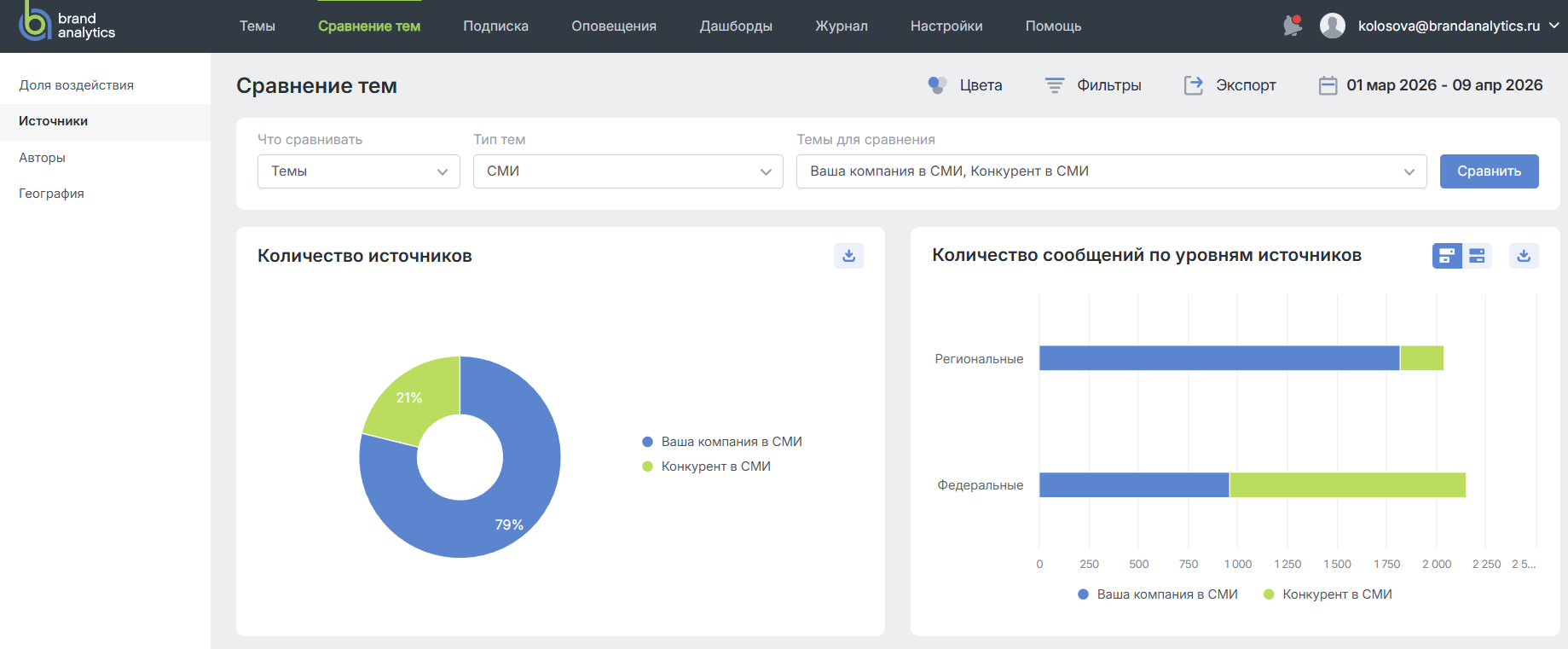The height and width of the screenshot is (649, 1568).
Task: Switch to grouped bar view mode
Action: point(1477,255)
